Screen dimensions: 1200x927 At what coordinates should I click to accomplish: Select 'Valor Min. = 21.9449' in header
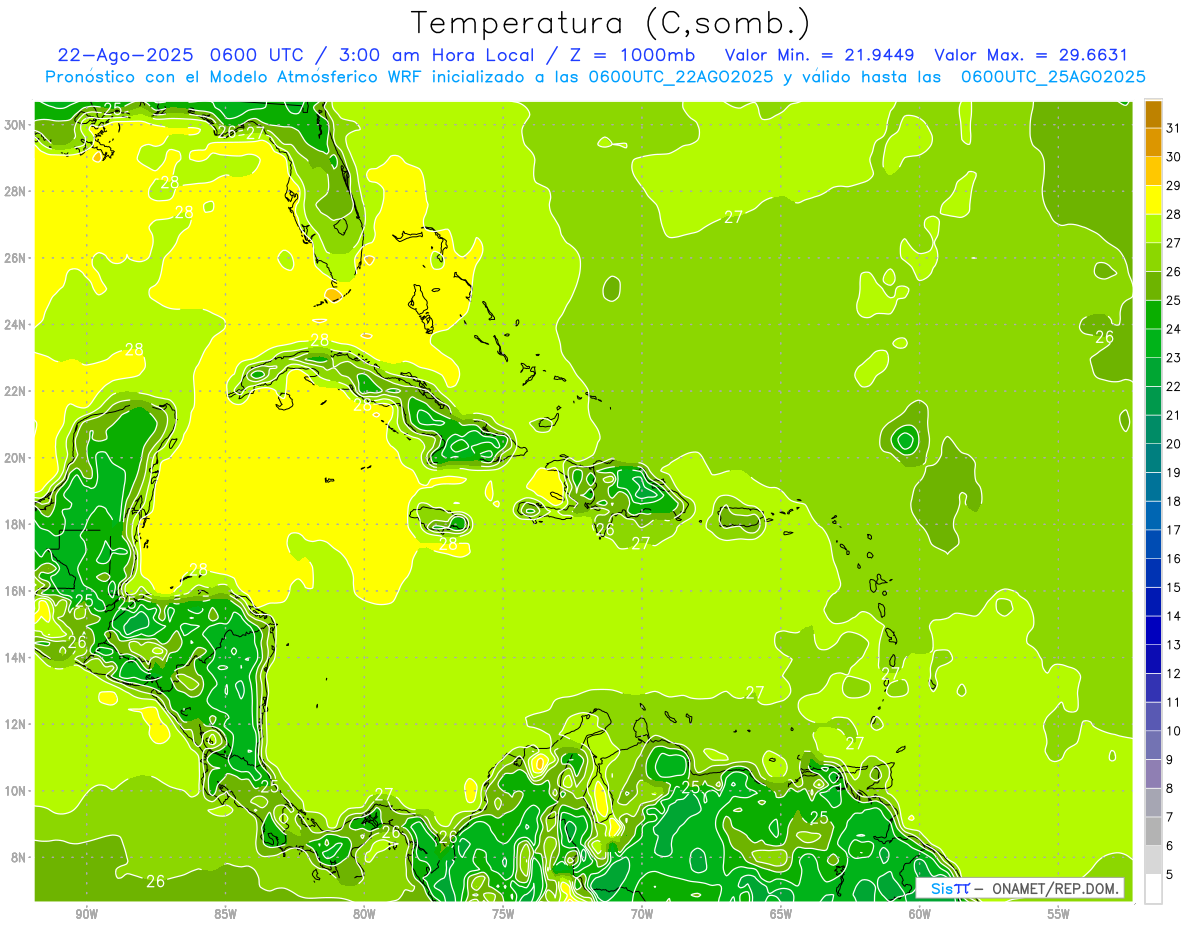[x=820, y=55]
